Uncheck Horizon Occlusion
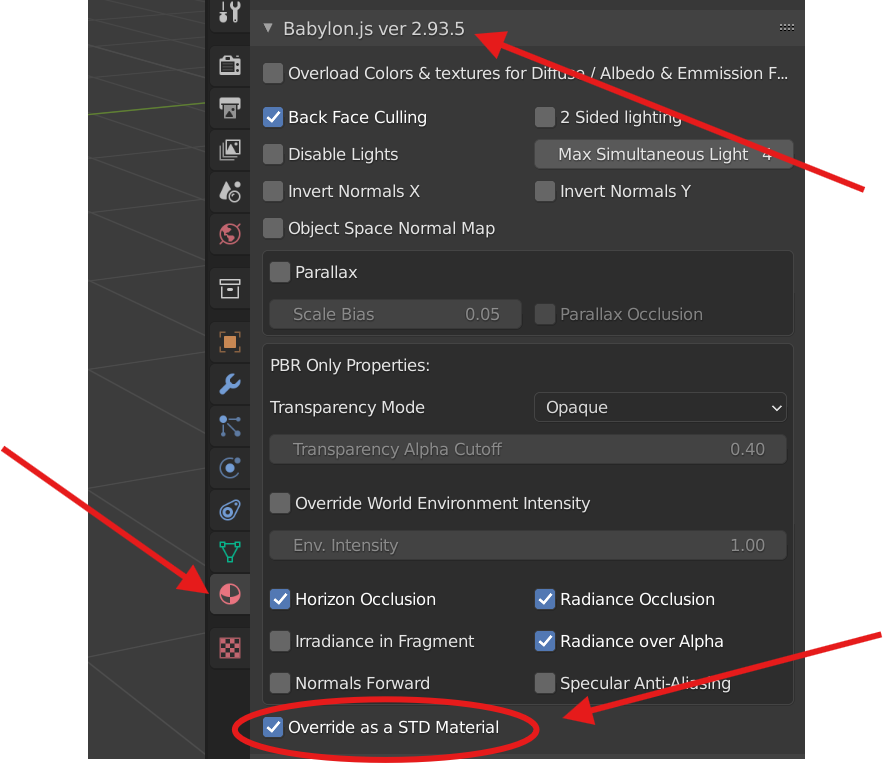Viewport: 883px width, 763px height. [x=280, y=599]
